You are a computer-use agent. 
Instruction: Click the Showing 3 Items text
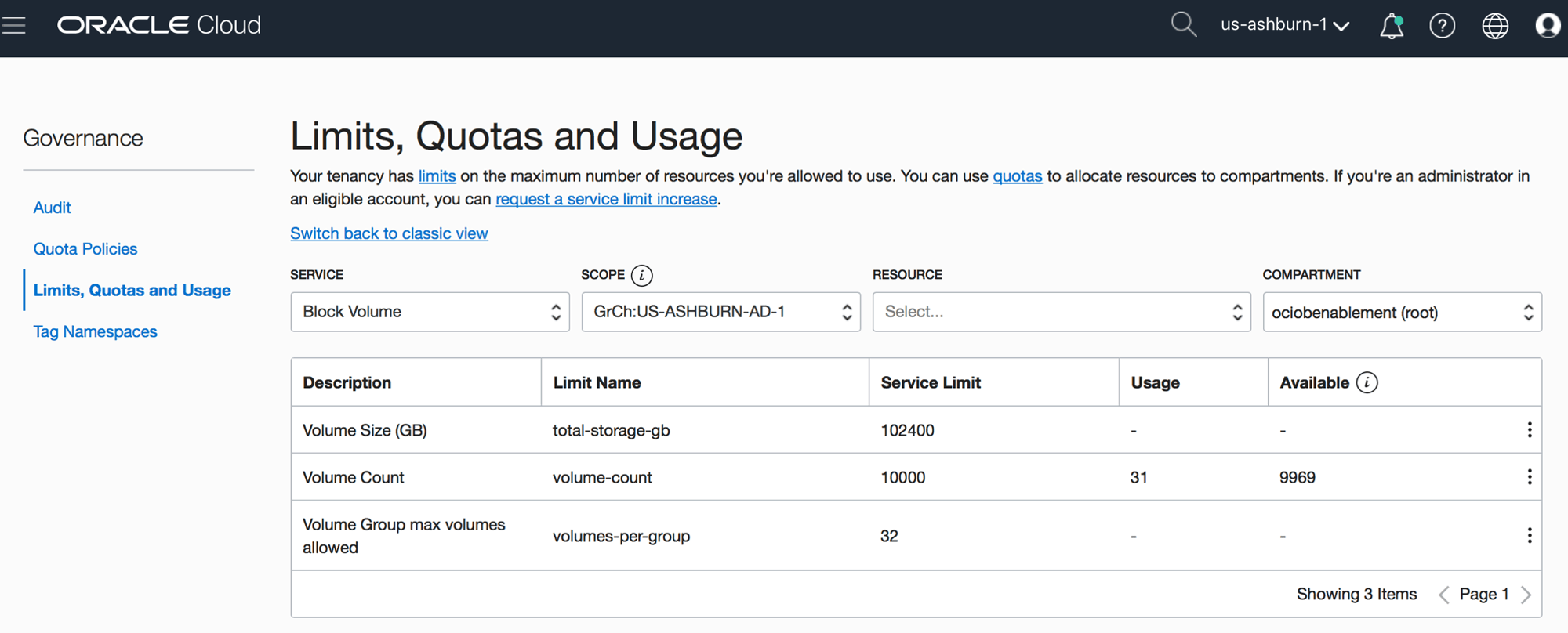1356,594
